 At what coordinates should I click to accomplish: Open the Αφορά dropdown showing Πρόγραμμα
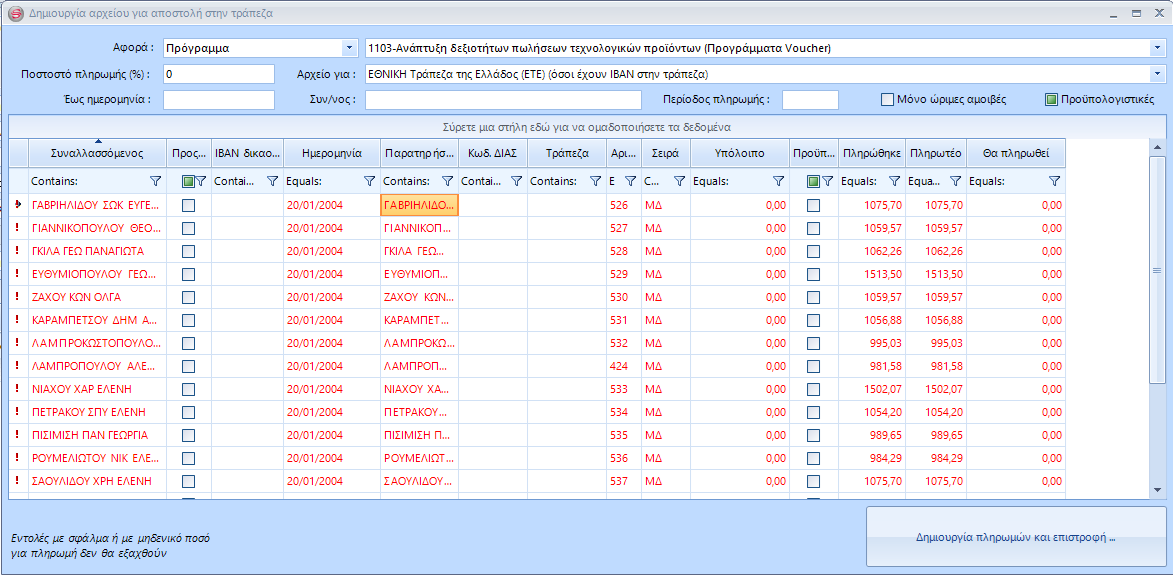pyautogui.click(x=348, y=48)
